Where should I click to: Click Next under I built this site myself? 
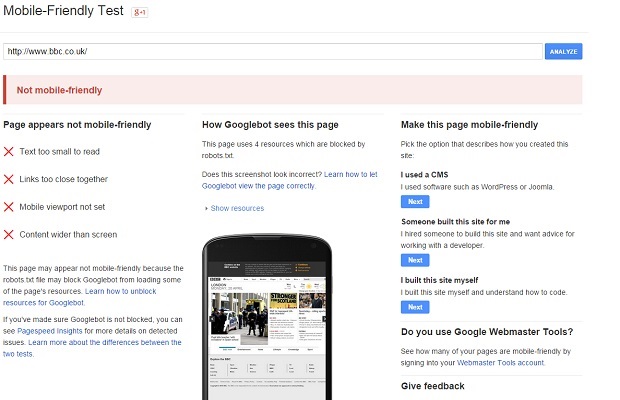415,307
